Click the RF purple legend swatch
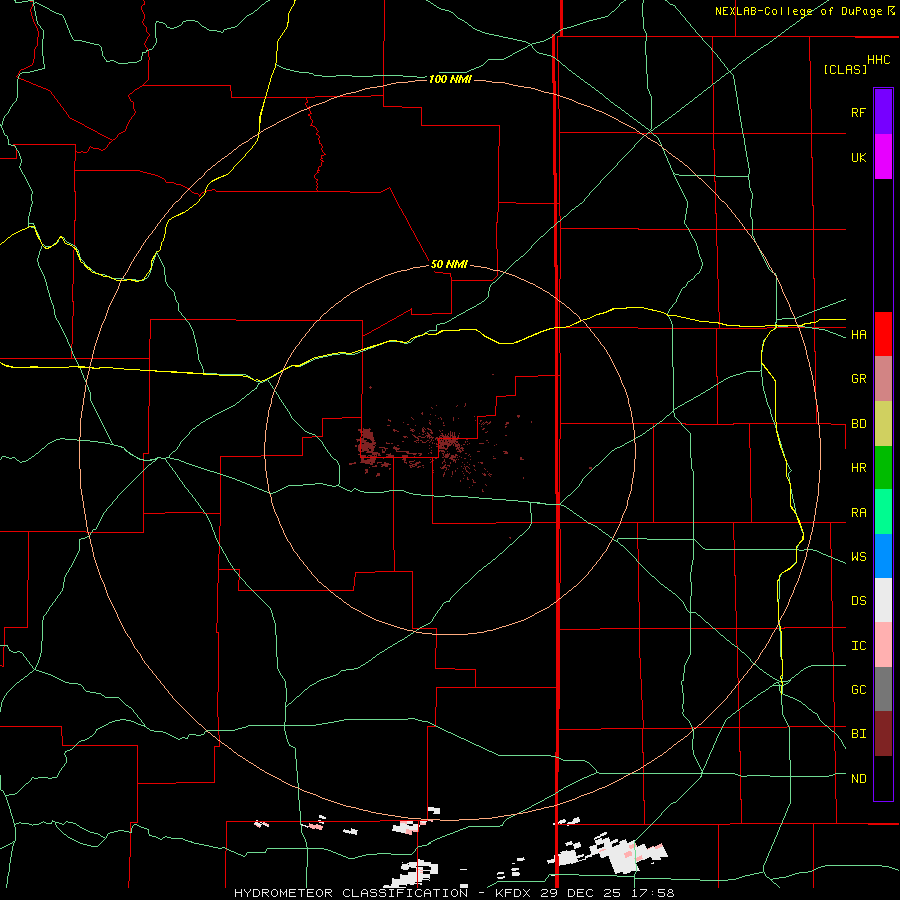900x900 pixels. pos(883,112)
